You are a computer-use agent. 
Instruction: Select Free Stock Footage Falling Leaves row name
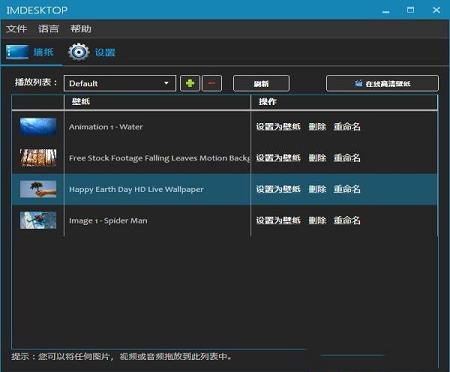click(x=160, y=158)
